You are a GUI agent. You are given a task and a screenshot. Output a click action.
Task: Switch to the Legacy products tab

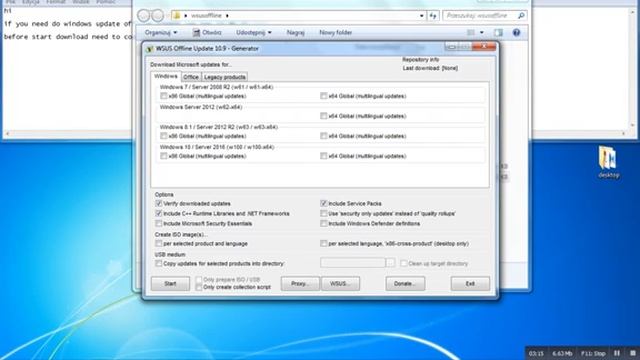(224, 77)
